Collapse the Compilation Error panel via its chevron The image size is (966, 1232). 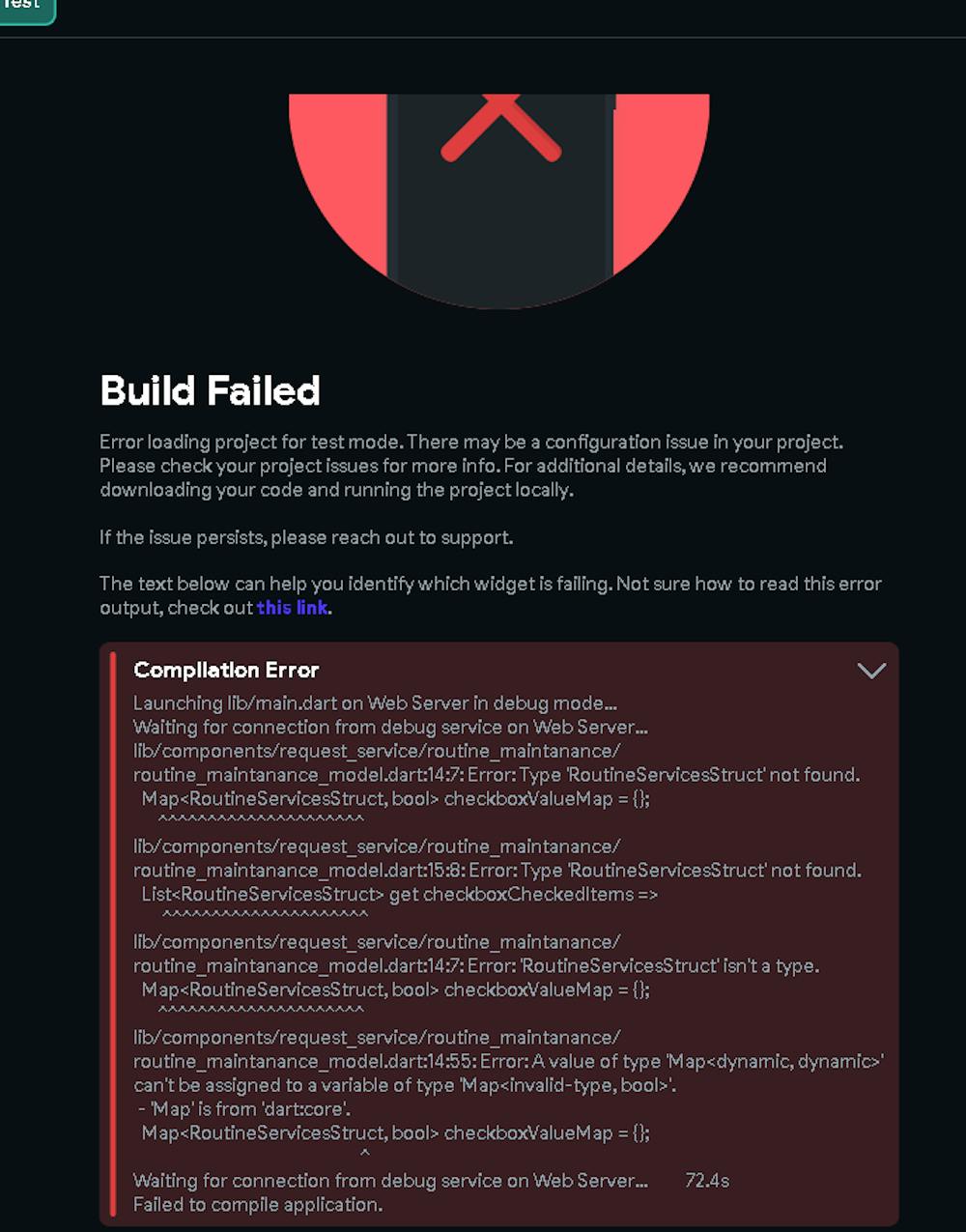[x=872, y=670]
